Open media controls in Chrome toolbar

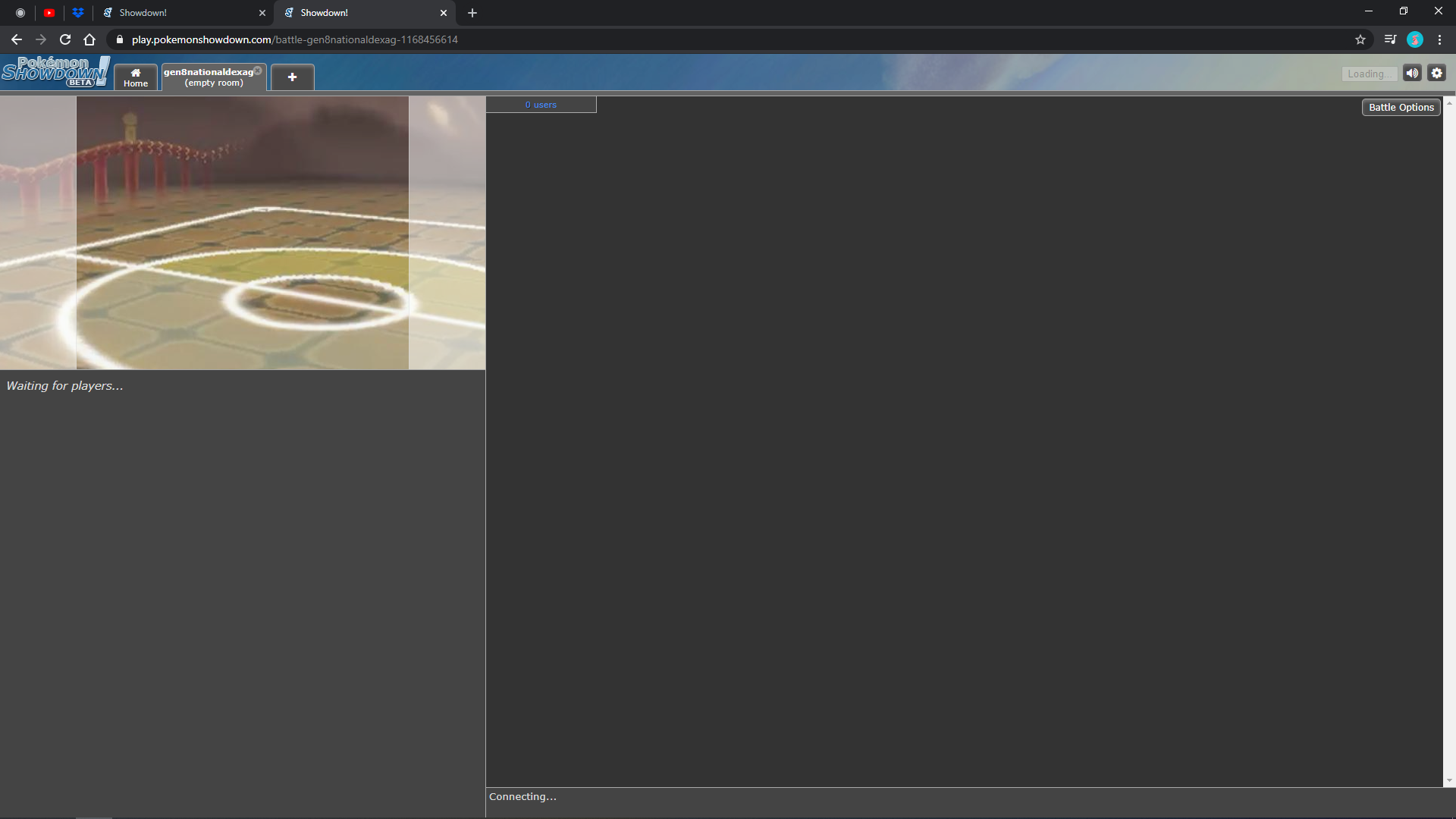[1390, 39]
